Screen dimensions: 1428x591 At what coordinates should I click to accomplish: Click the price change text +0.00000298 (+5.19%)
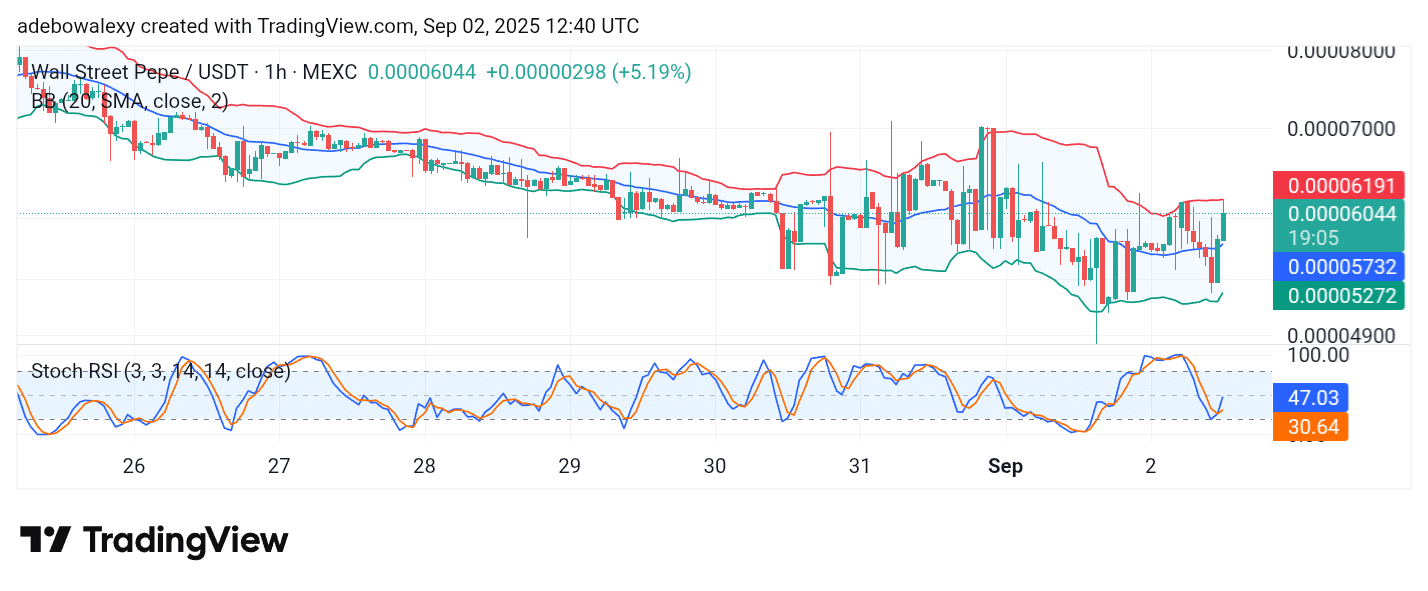coord(590,72)
